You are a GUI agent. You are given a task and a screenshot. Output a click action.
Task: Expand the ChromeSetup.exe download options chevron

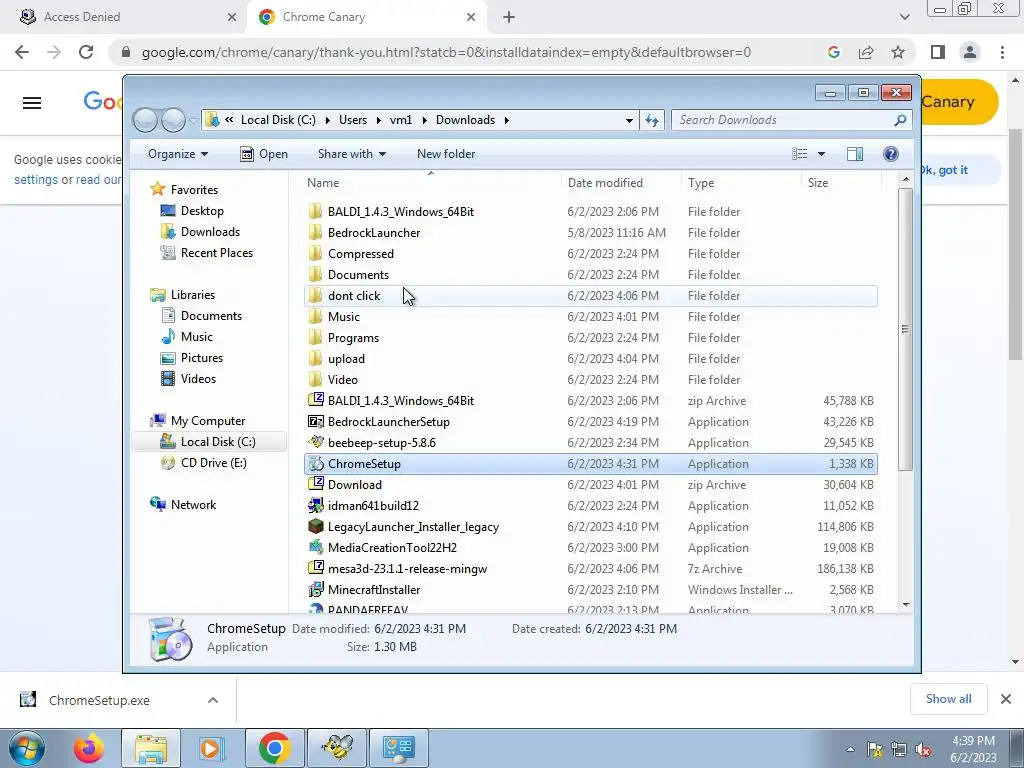213,700
